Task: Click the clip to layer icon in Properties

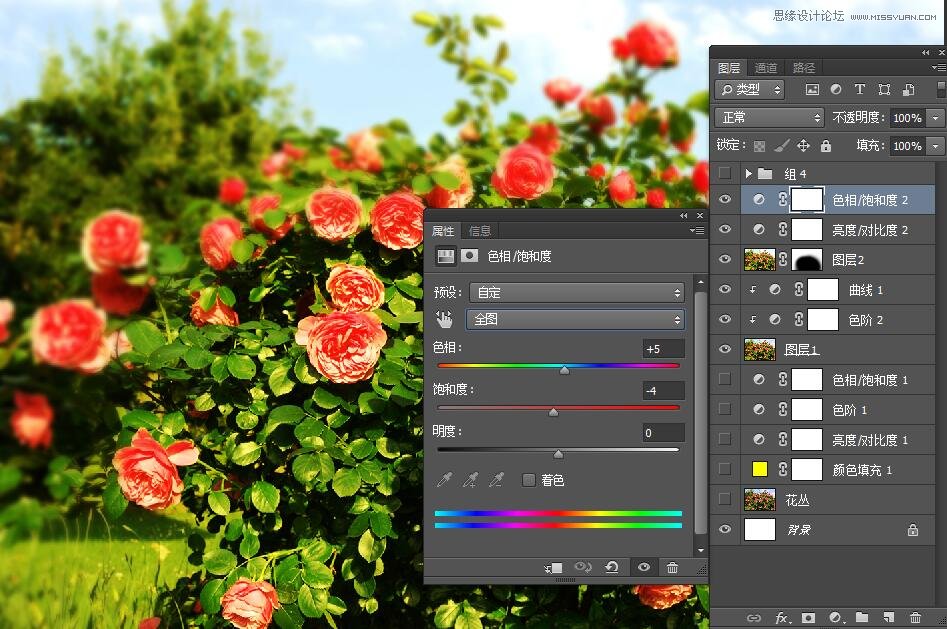Action: click(x=553, y=567)
